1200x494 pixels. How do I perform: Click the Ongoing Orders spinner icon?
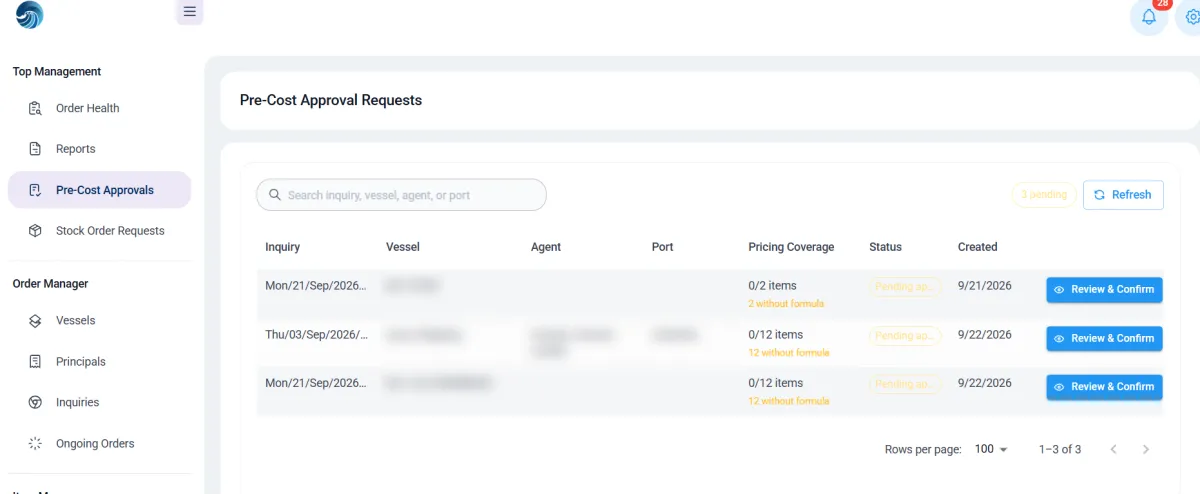tap(35, 444)
